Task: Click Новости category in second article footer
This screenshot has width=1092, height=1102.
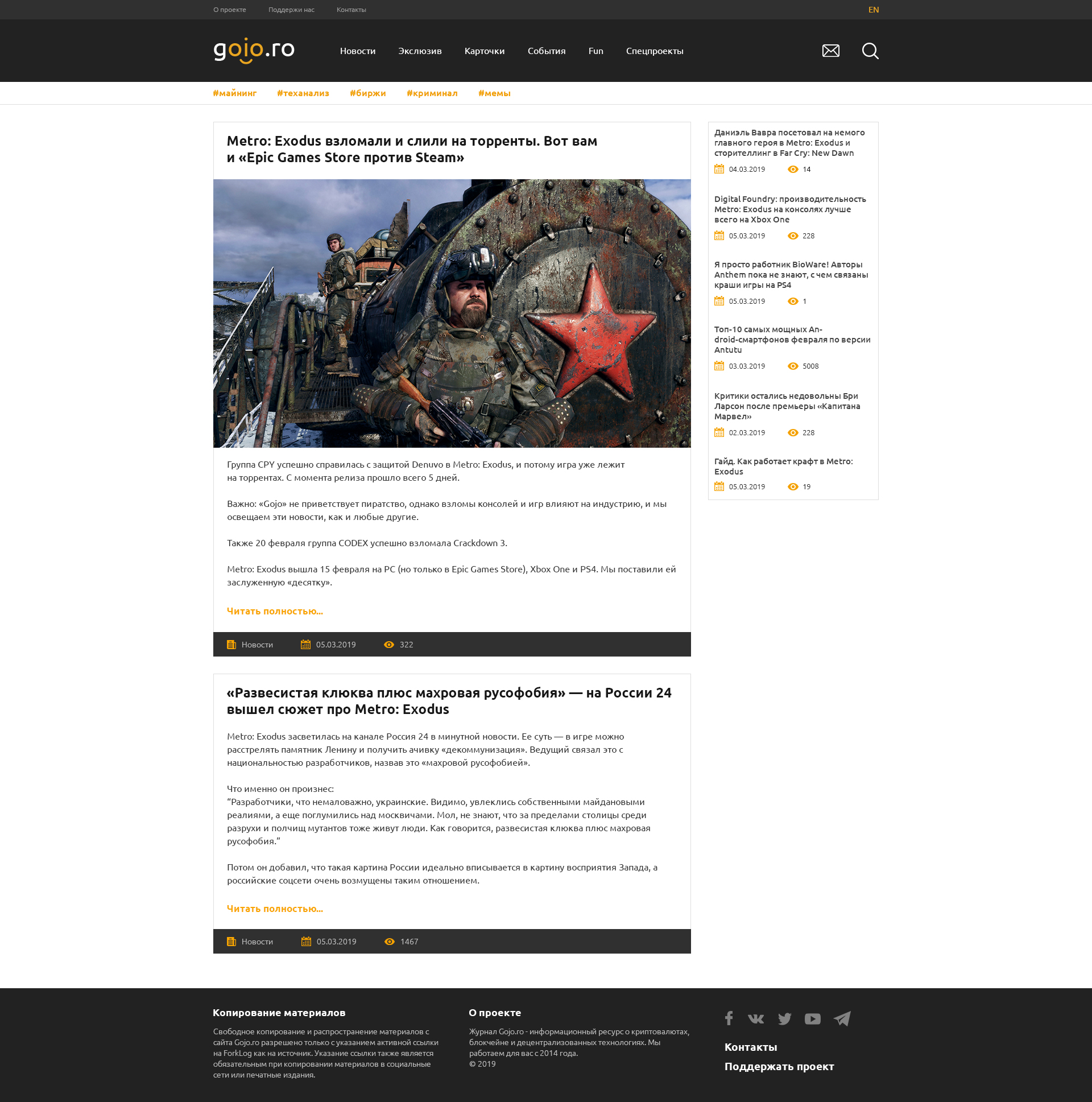Action: pyautogui.click(x=257, y=942)
